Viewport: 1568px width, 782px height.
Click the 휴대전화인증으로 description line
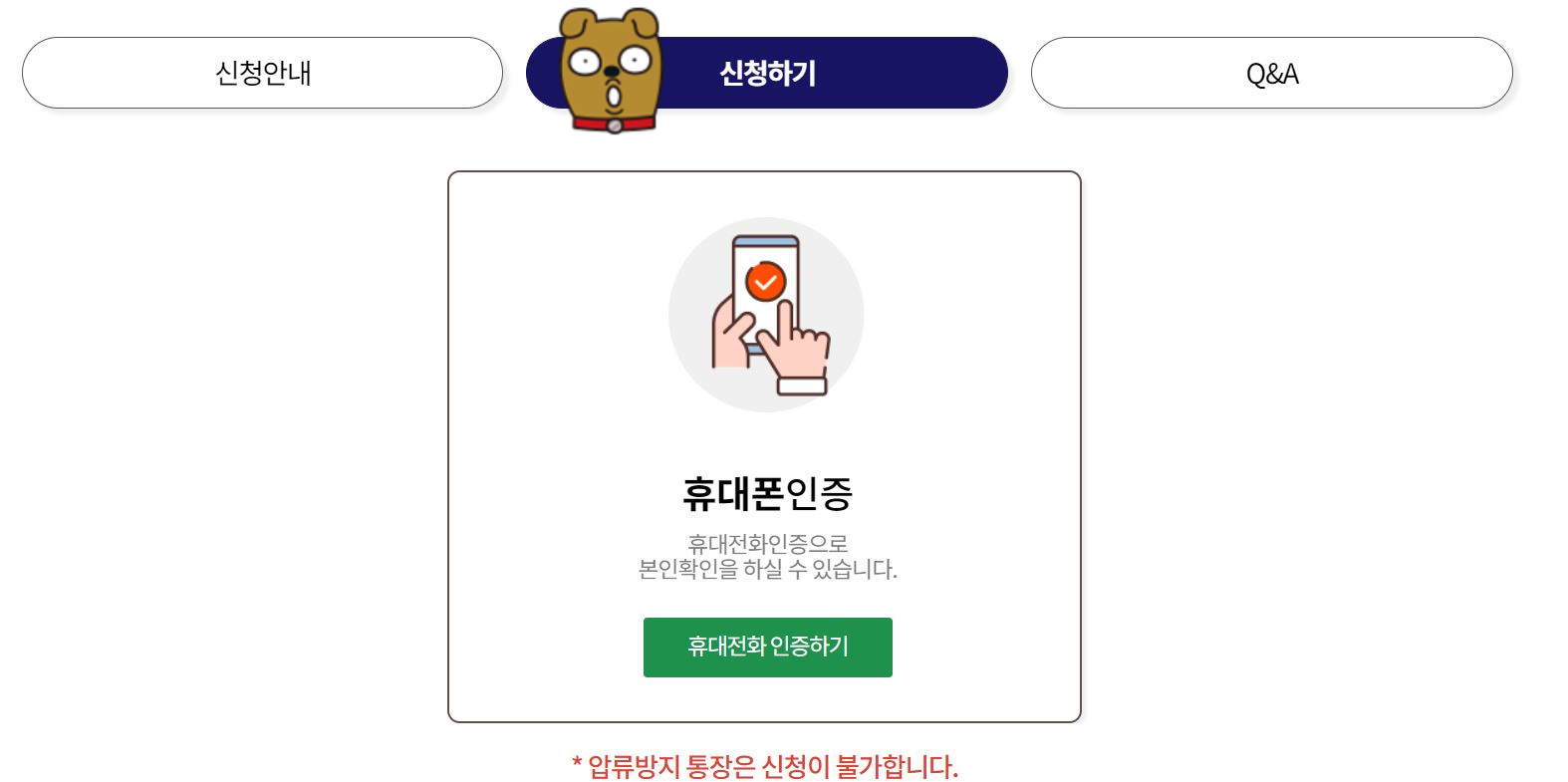(x=767, y=544)
